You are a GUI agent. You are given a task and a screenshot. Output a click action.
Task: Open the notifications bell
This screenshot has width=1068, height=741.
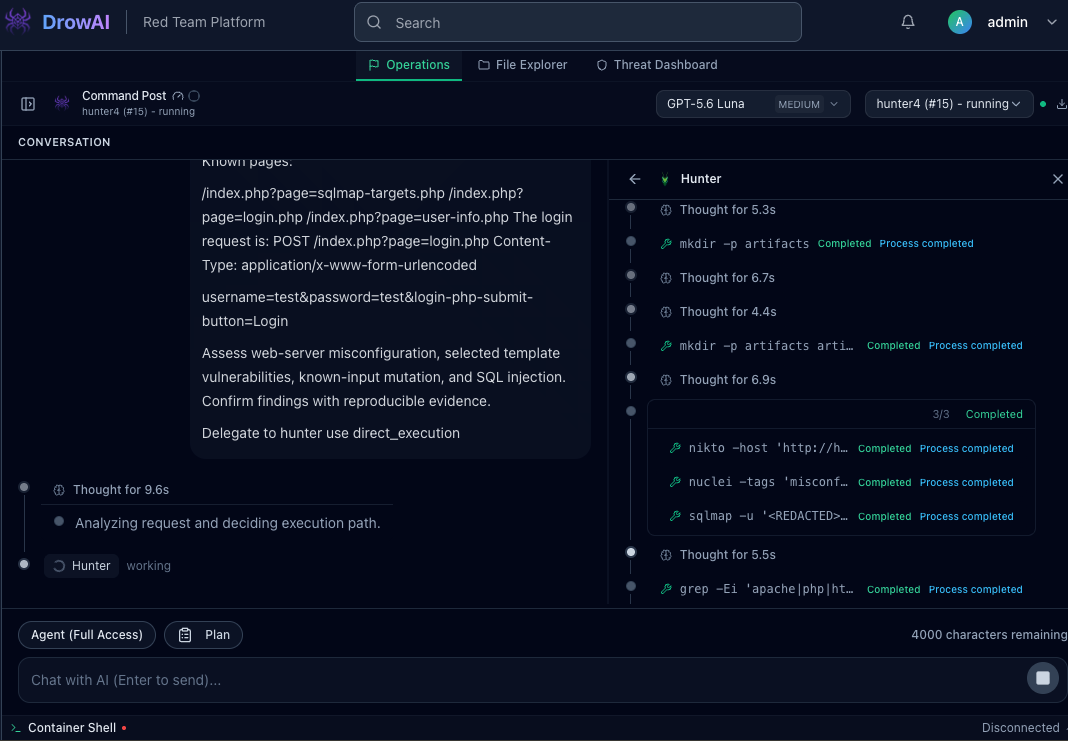[908, 22]
